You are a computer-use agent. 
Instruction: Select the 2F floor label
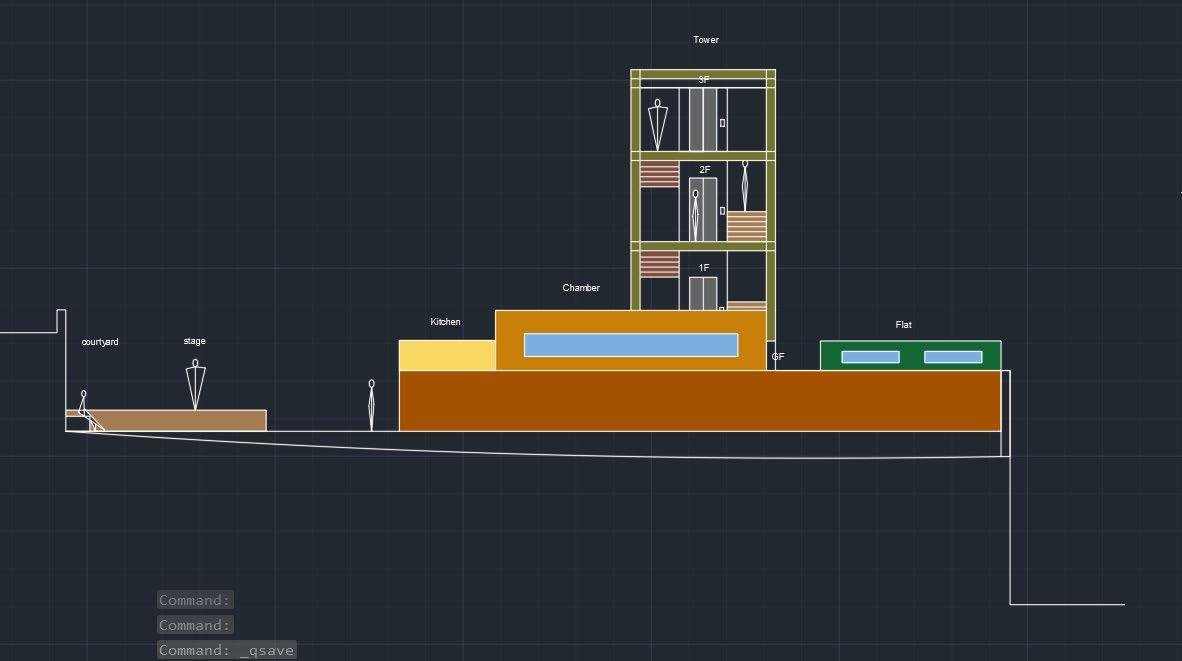pyautogui.click(x=704, y=170)
